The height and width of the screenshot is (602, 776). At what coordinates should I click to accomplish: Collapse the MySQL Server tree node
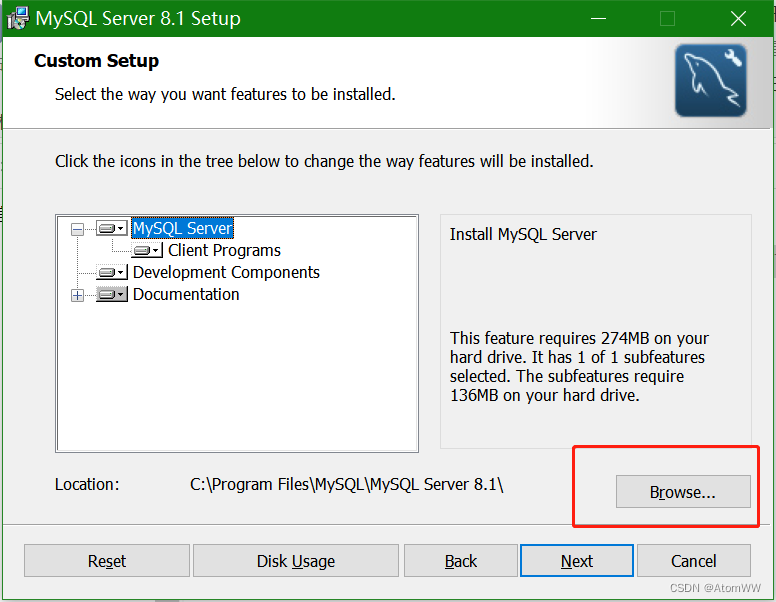coord(77,229)
